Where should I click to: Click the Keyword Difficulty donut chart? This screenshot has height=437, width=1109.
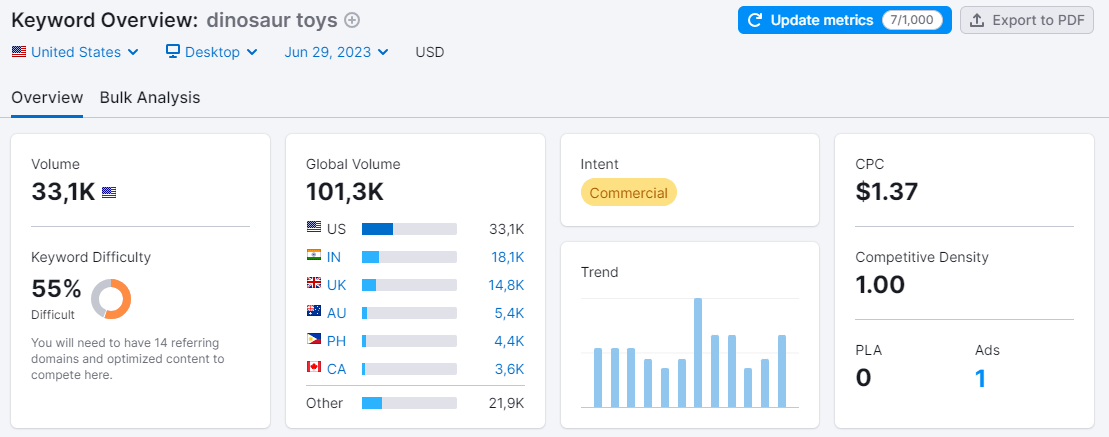111,299
